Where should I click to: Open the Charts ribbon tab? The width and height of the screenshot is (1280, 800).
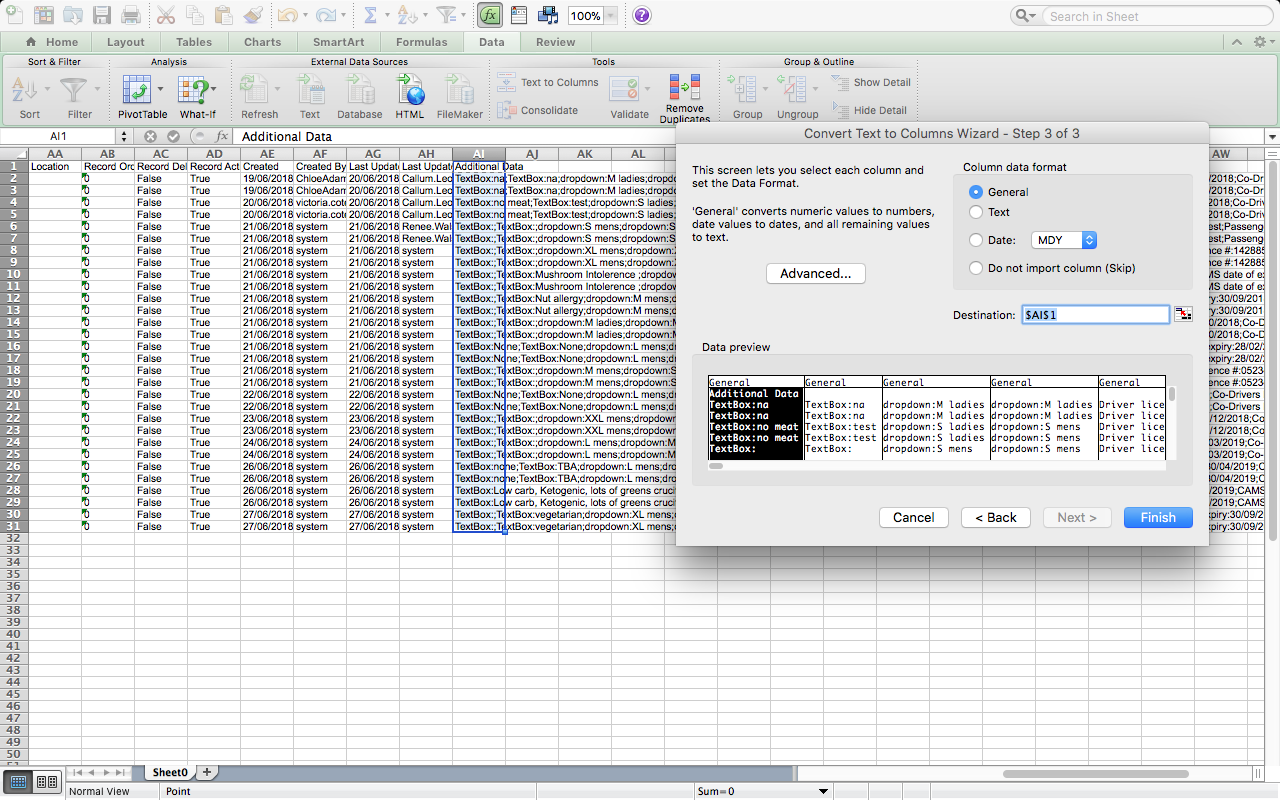pos(262,42)
